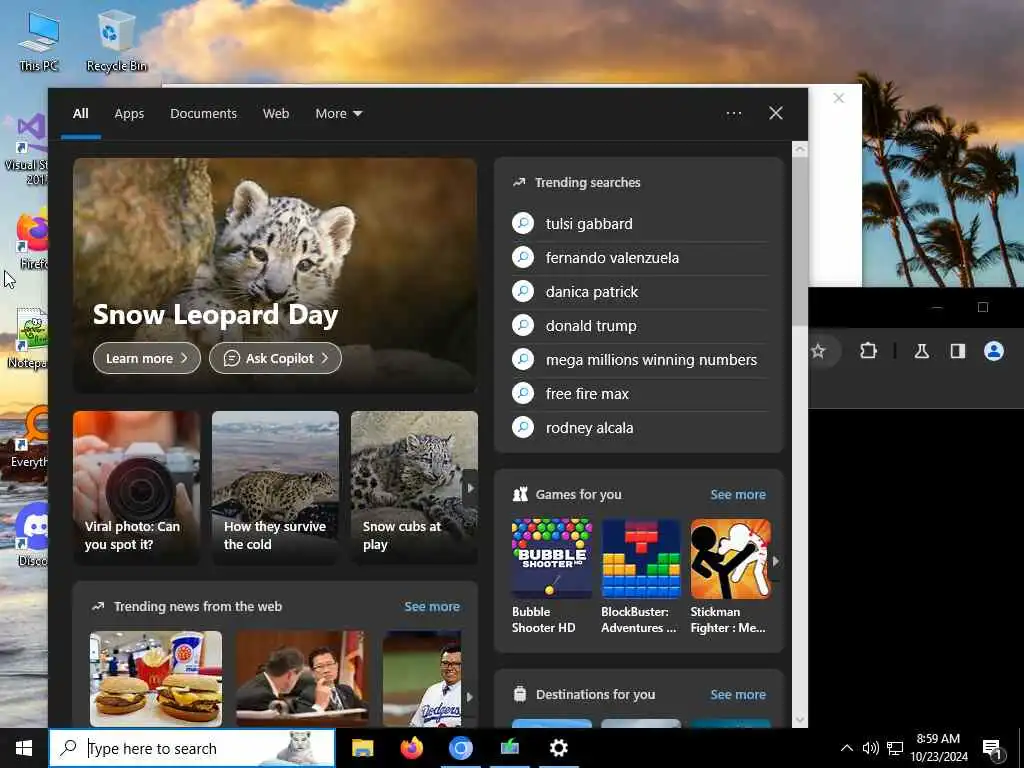The height and width of the screenshot is (768, 1024).
Task: Open the Discord desktop shortcut
Action: click(32, 534)
